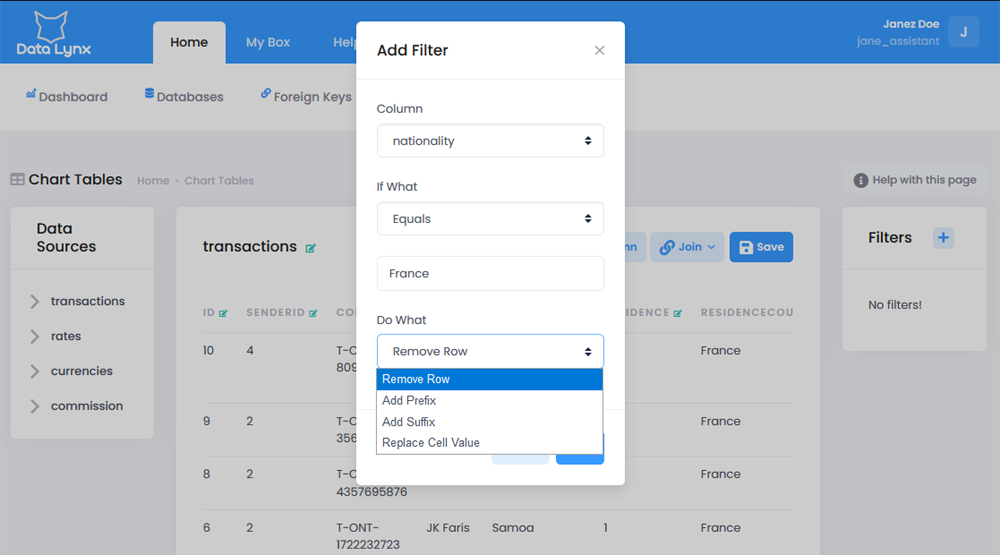Click the J user avatar icon

click(963, 32)
